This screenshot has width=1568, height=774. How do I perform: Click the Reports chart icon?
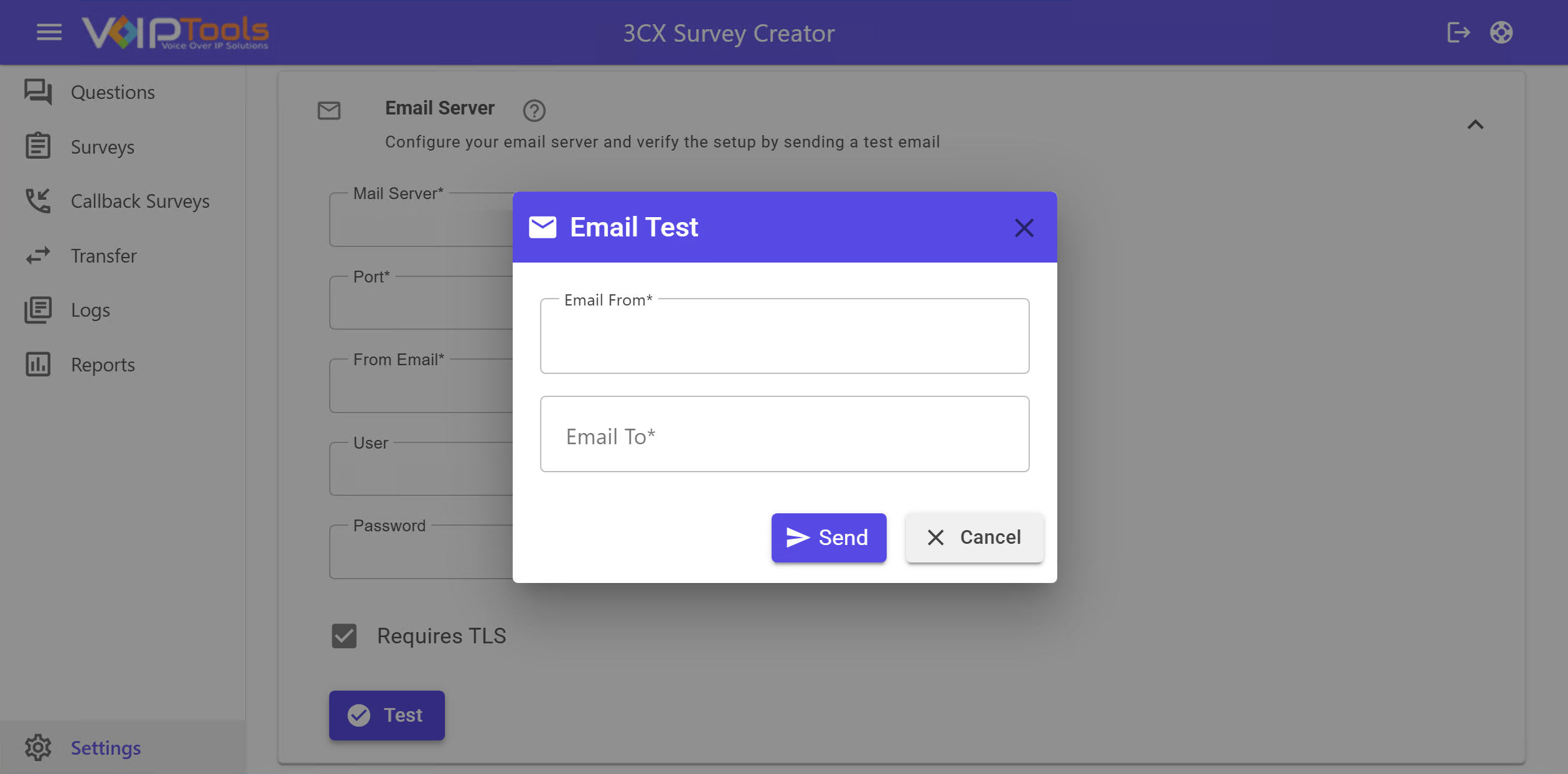point(38,365)
